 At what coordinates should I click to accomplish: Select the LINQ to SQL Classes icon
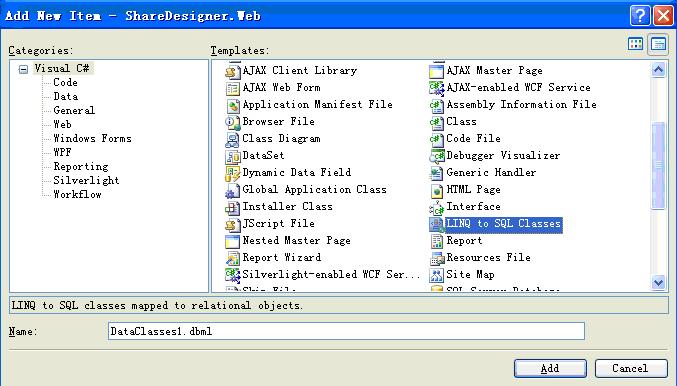(437, 225)
